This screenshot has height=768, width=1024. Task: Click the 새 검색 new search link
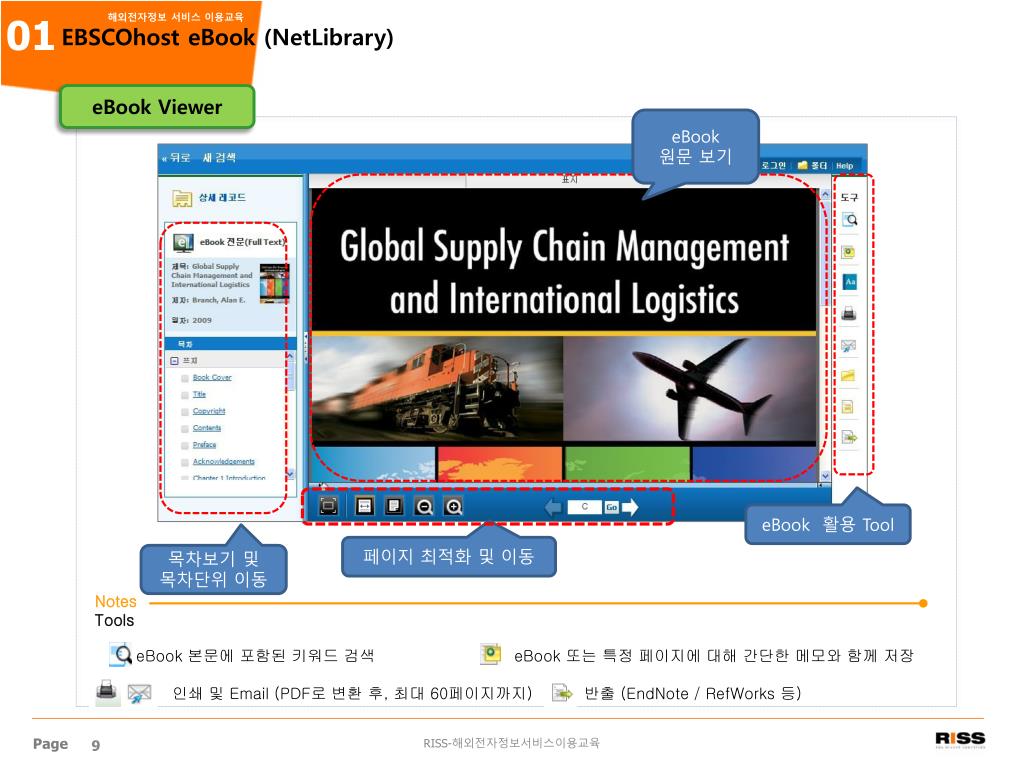point(219,157)
